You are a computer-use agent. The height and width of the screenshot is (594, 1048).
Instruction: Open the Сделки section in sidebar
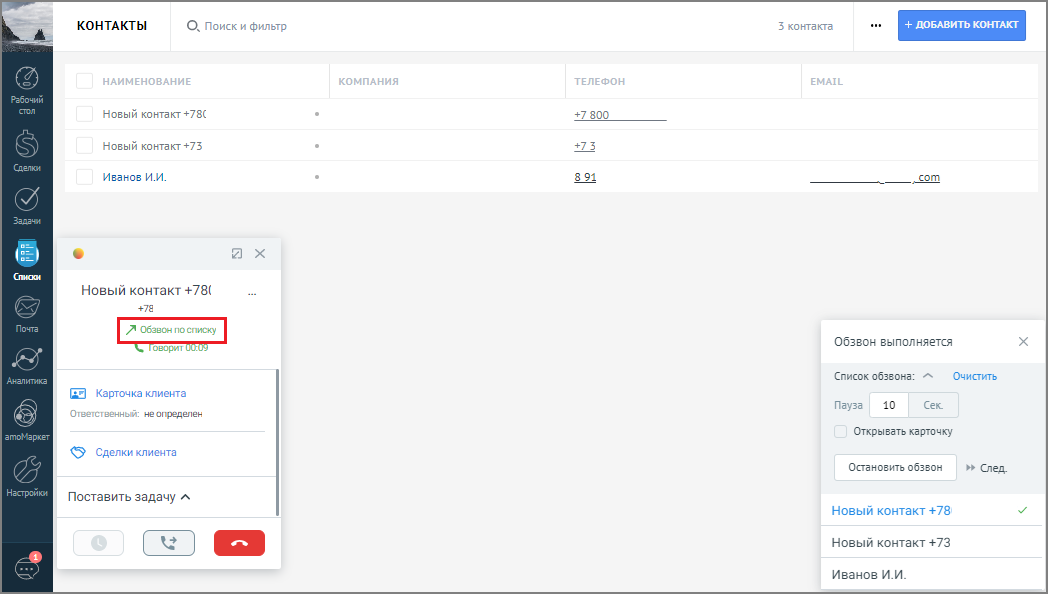coord(27,151)
